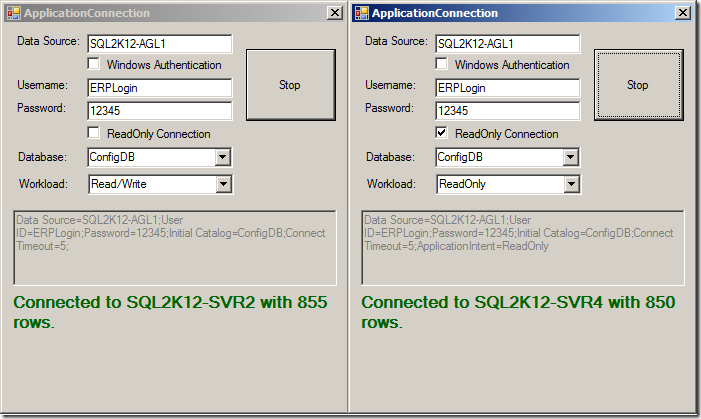This screenshot has width=701, height=419.
Task: Click right window title bar text
Action: tap(435, 13)
